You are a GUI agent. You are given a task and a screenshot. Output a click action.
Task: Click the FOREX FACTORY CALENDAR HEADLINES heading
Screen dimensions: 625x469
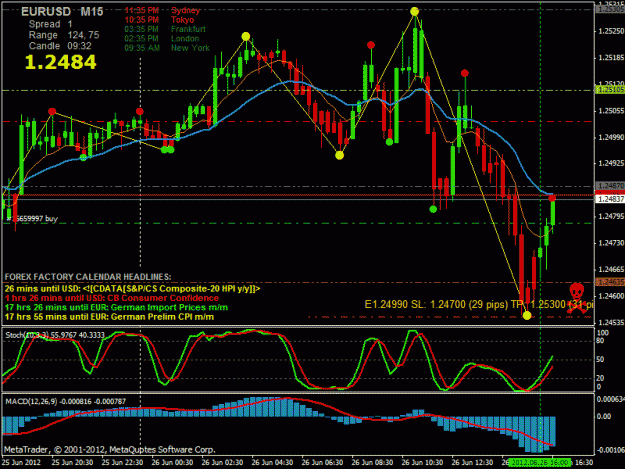[88, 277]
